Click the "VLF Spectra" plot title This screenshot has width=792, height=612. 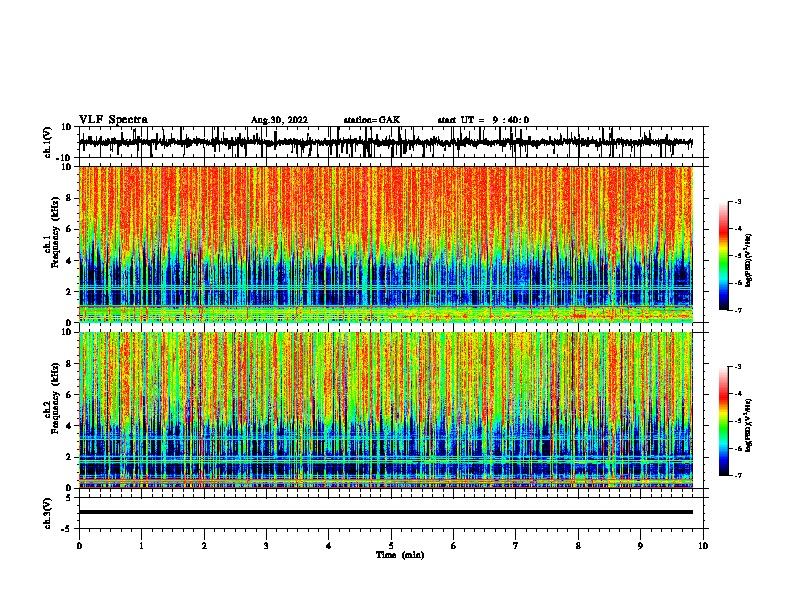(113, 120)
